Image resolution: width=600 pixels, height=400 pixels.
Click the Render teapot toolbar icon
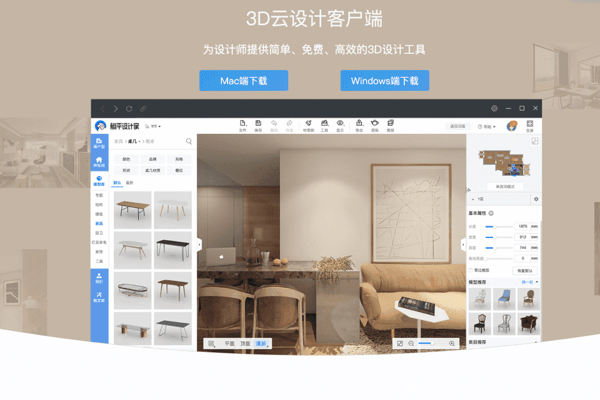pyautogui.click(x=375, y=125)
